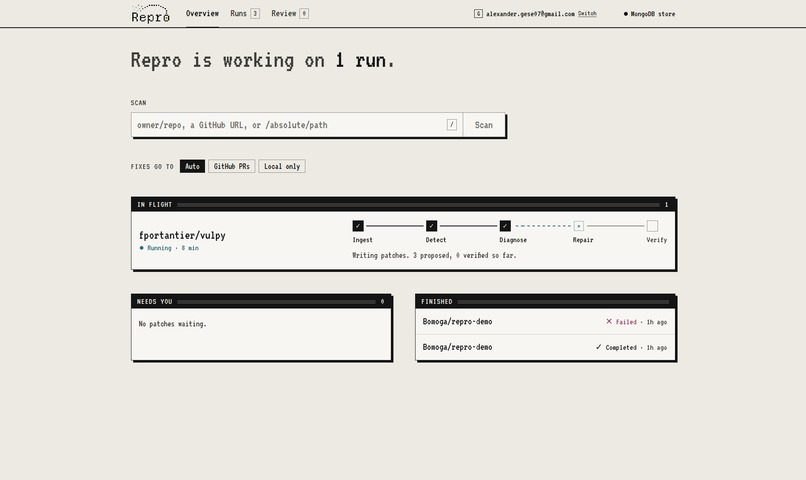
Task: Click the Repair in-progress step marker
Action: pyautogui.click(x=579, y=226)
